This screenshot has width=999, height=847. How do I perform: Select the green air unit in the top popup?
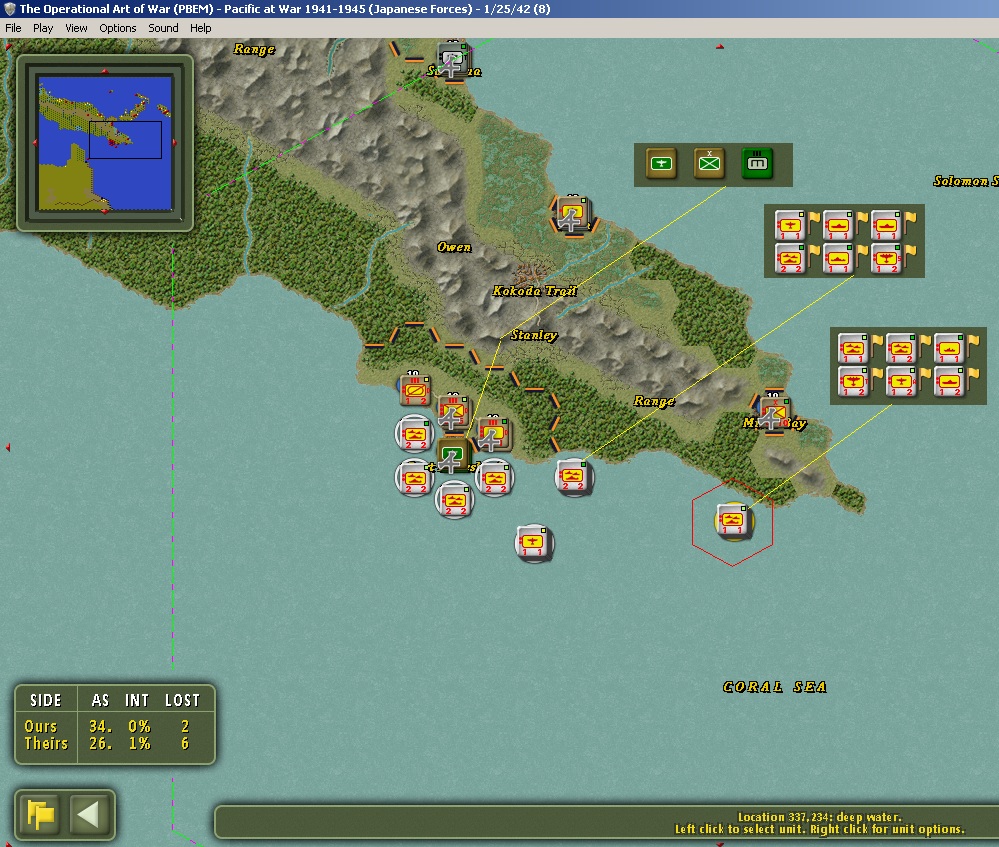point(661,164)
